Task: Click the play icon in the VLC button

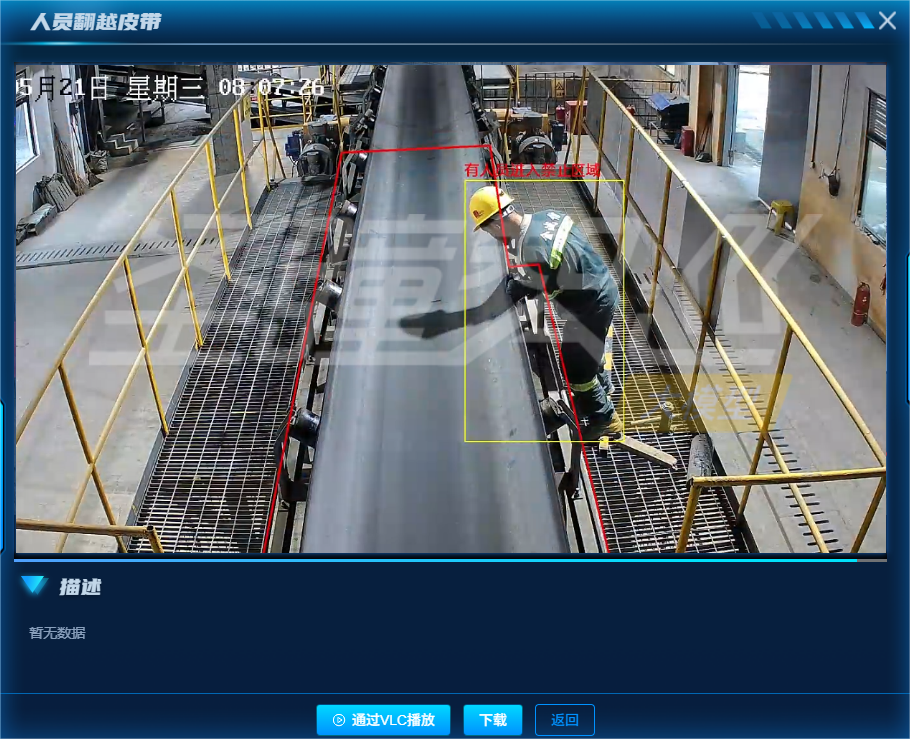Action: pos(339,720)
